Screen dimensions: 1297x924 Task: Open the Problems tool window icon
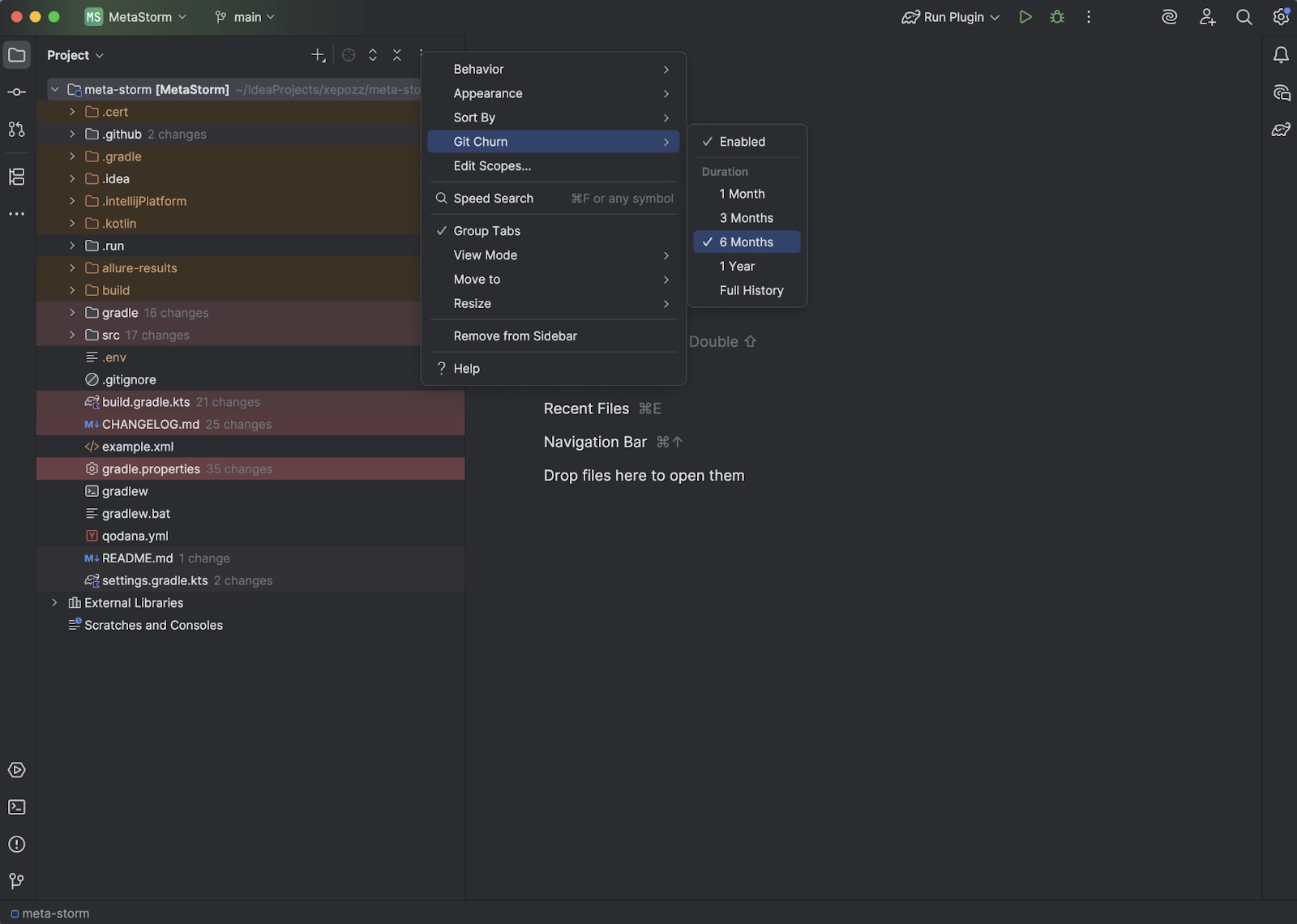pyautogui.click(x=16, y=845)
